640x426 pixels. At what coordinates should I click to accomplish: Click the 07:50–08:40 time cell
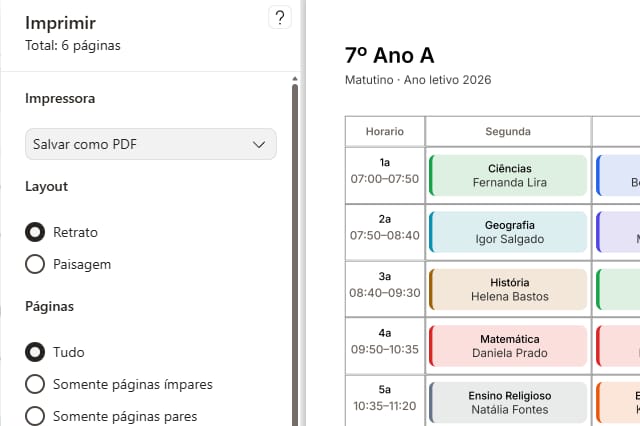click(385, 232)
